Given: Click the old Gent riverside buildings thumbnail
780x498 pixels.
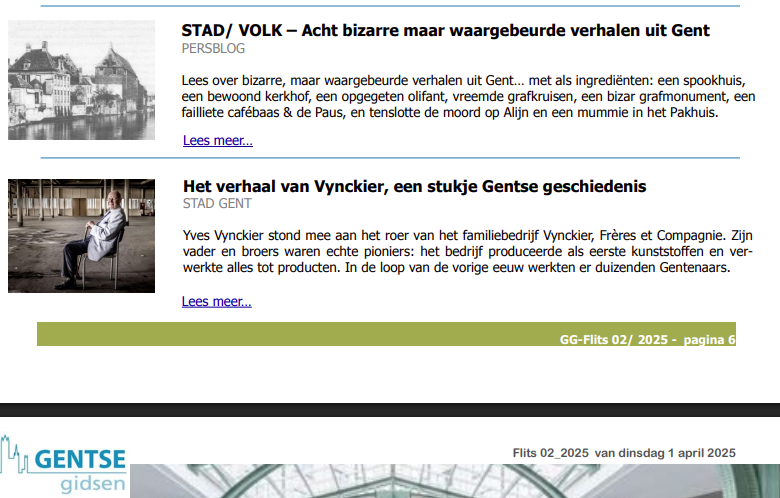Looking at the screenshot, I should tap(81, 80).
